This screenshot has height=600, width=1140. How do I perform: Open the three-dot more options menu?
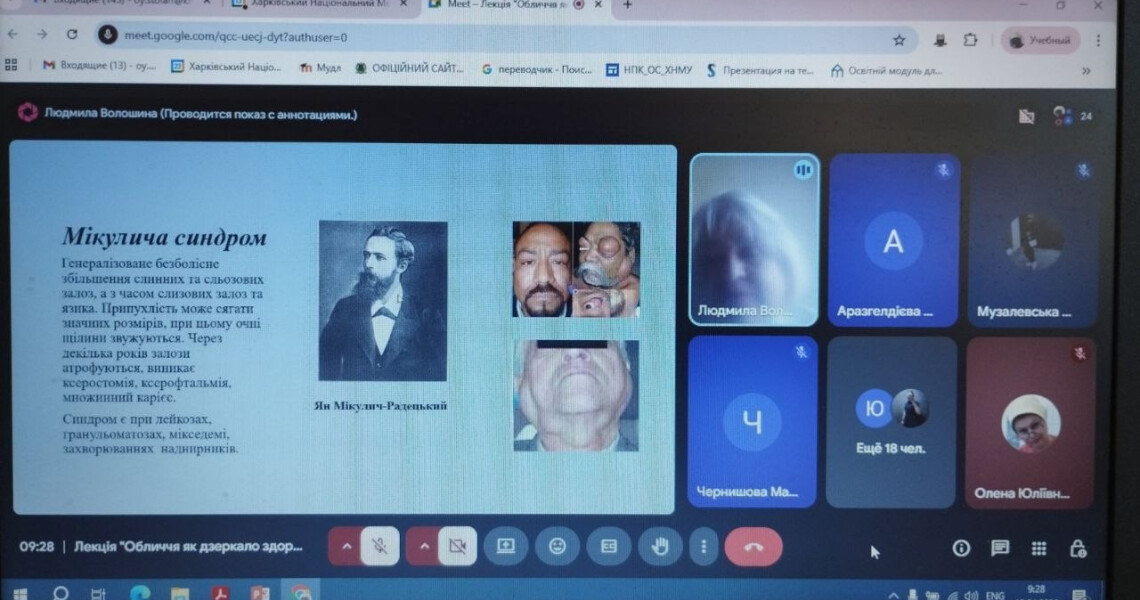coord(704,546)
